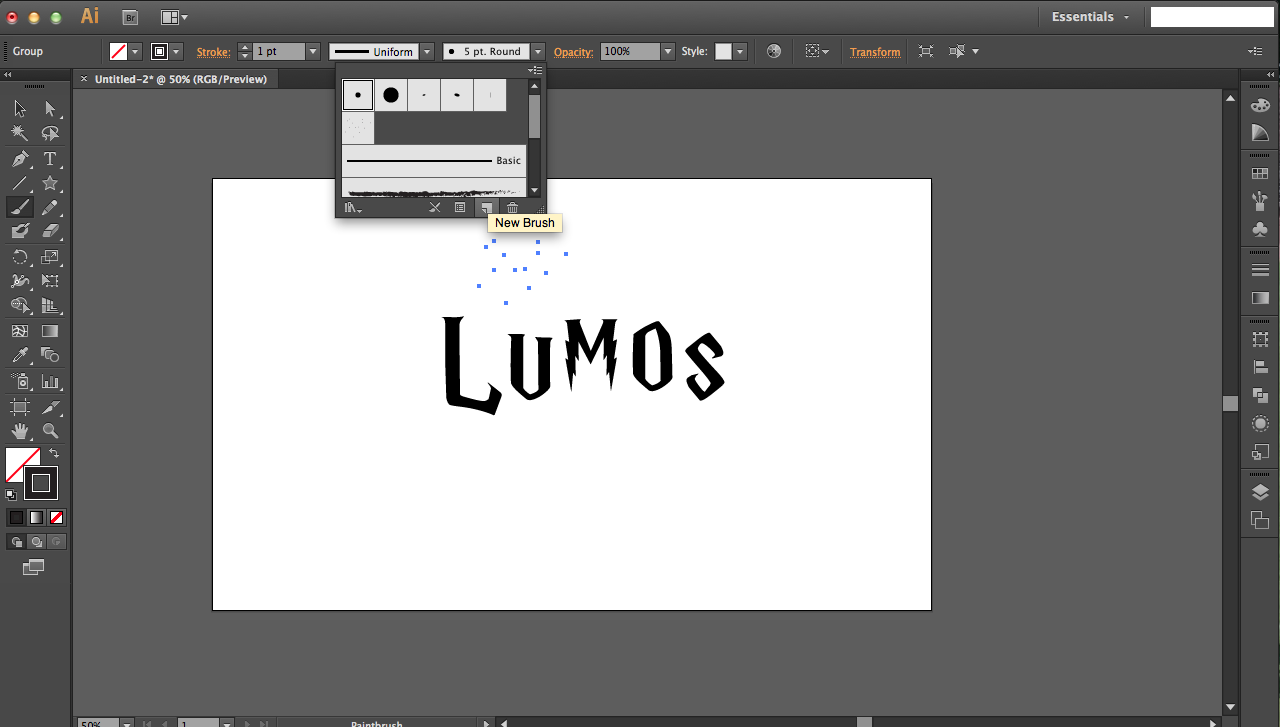Choose the Scale tool
Image resolution: width=1280 pixels, height=727 pixels.
[50, 257]
